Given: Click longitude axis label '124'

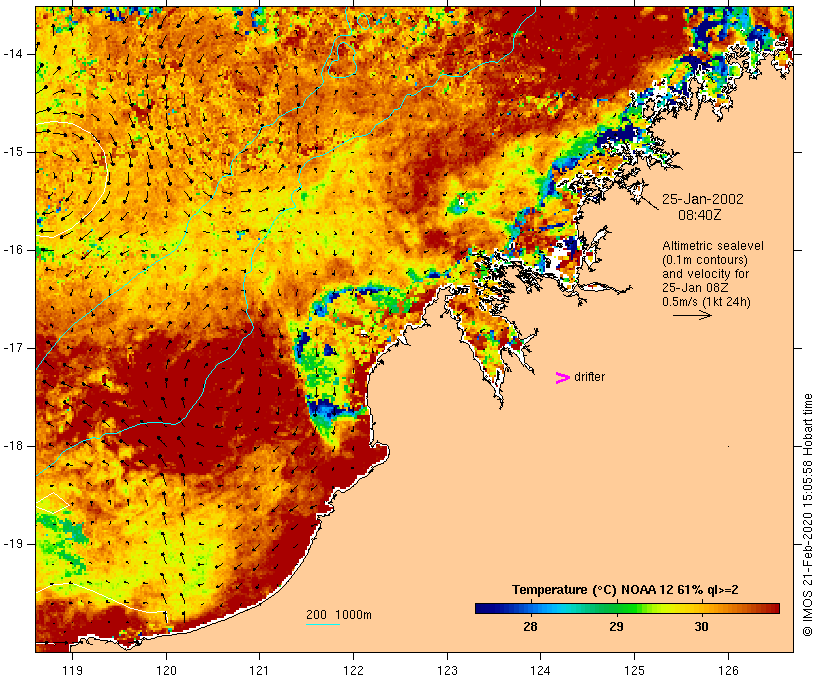Looking at the screenshot, I should point(540,670).
